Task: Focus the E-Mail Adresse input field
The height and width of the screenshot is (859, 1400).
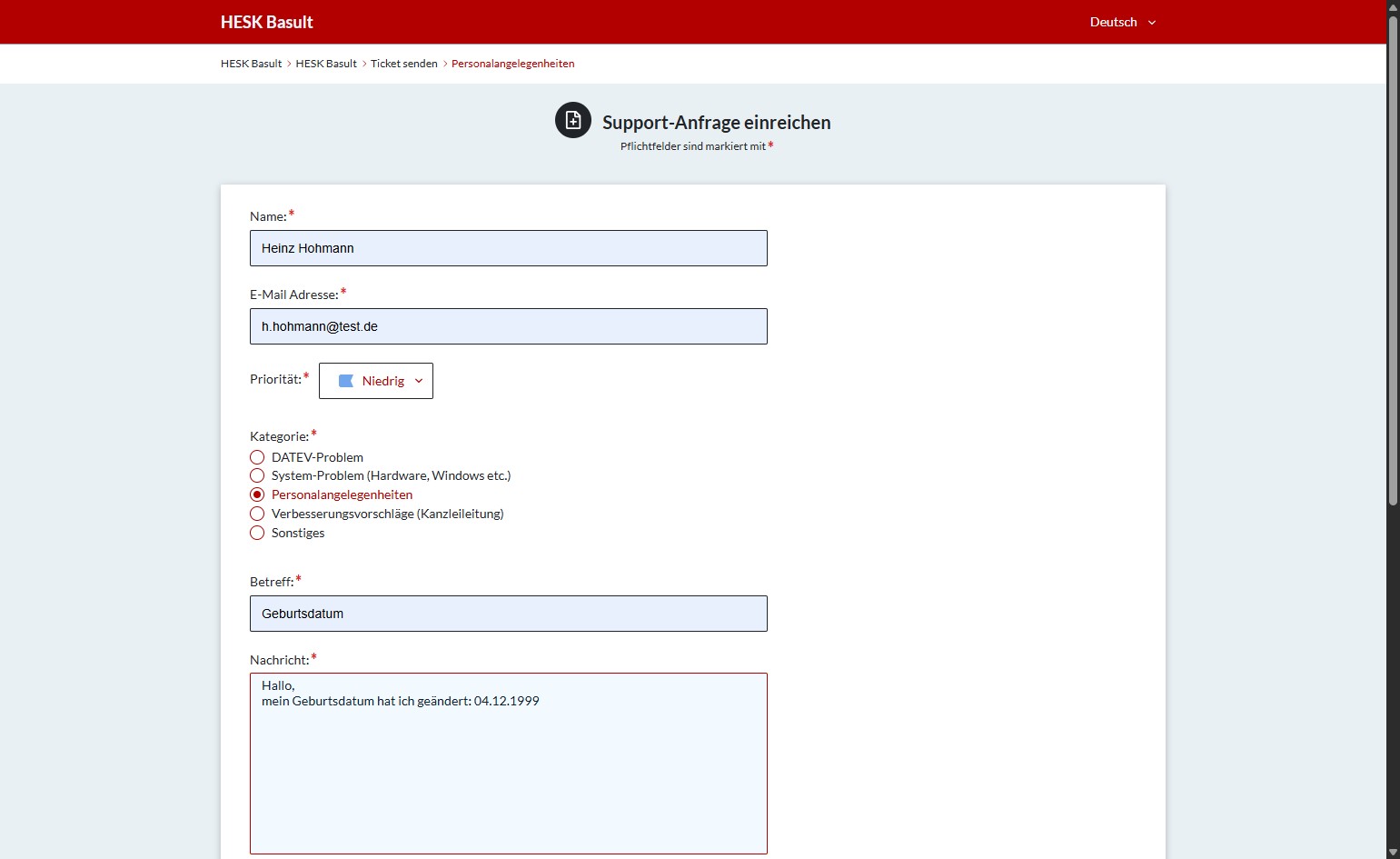Action: 509,326
